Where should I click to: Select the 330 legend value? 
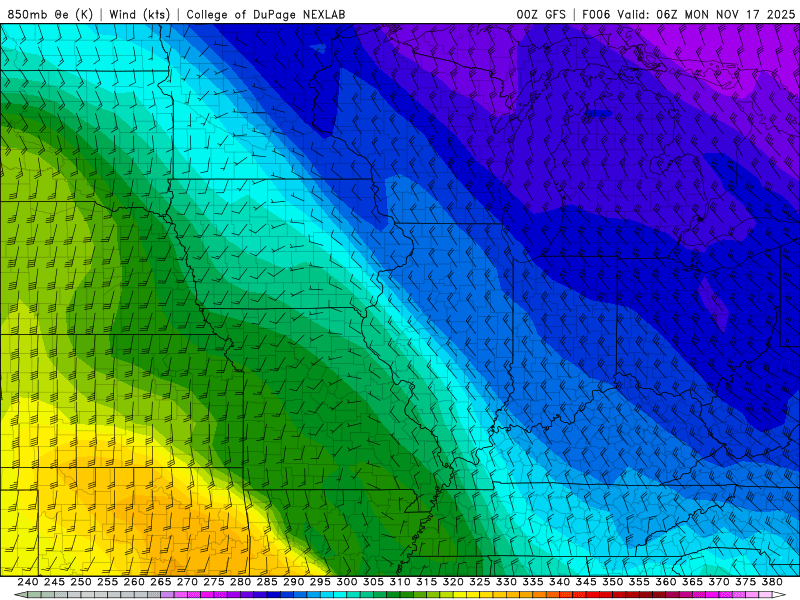(x=506, y=582)
